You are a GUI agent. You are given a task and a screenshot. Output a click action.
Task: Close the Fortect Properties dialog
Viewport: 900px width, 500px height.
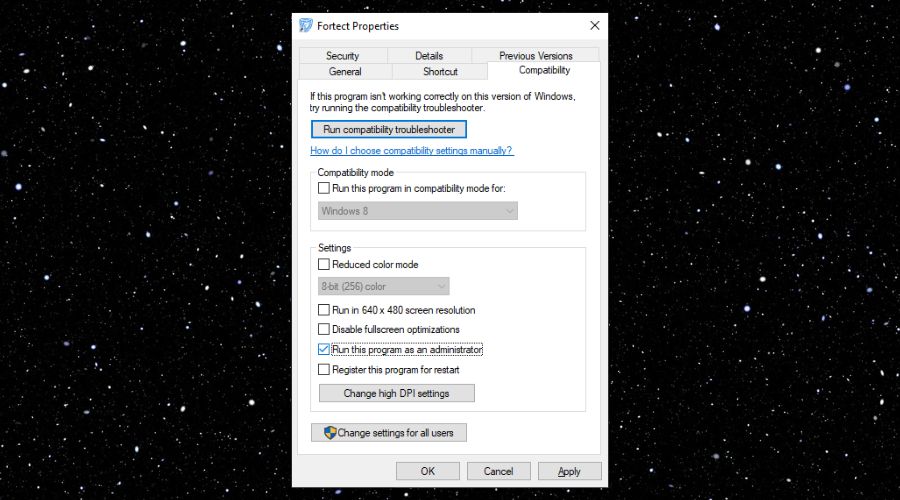click(595, 25)
